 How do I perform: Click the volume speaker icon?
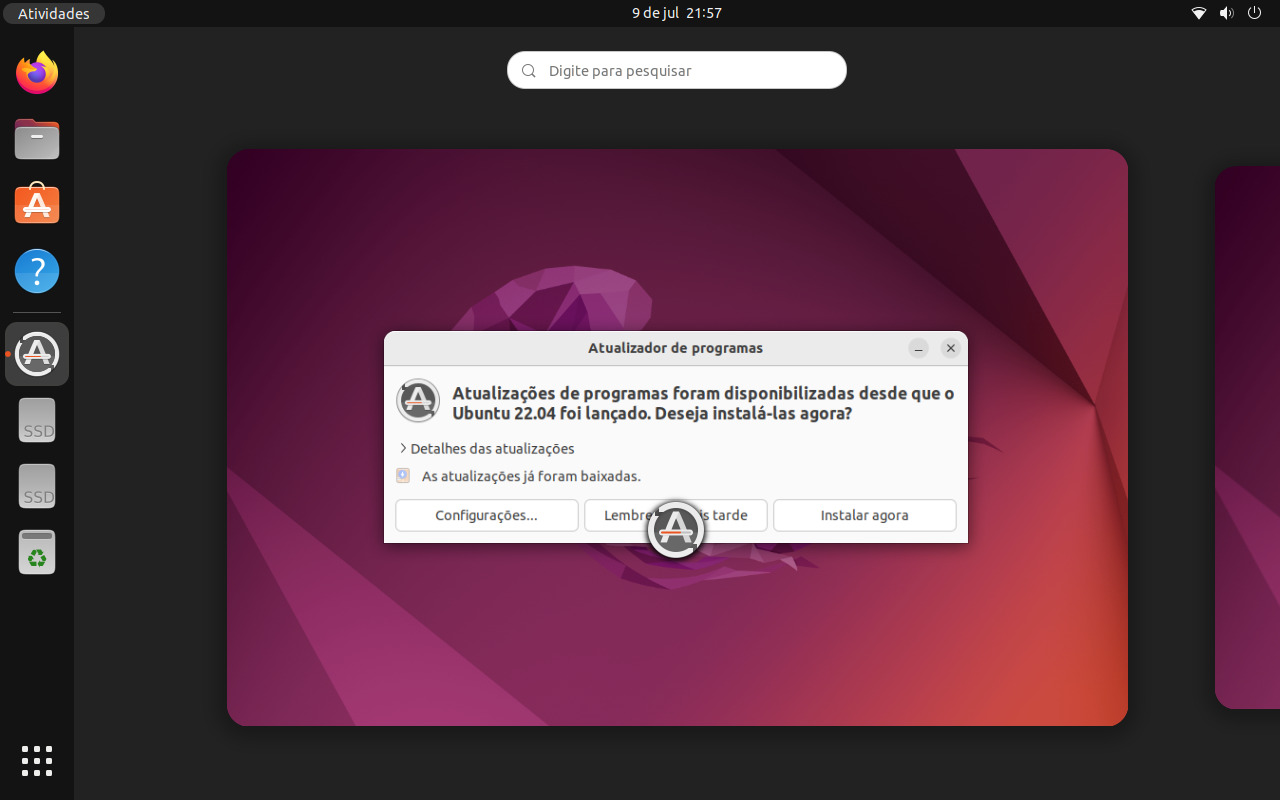tap(1227, 13)
